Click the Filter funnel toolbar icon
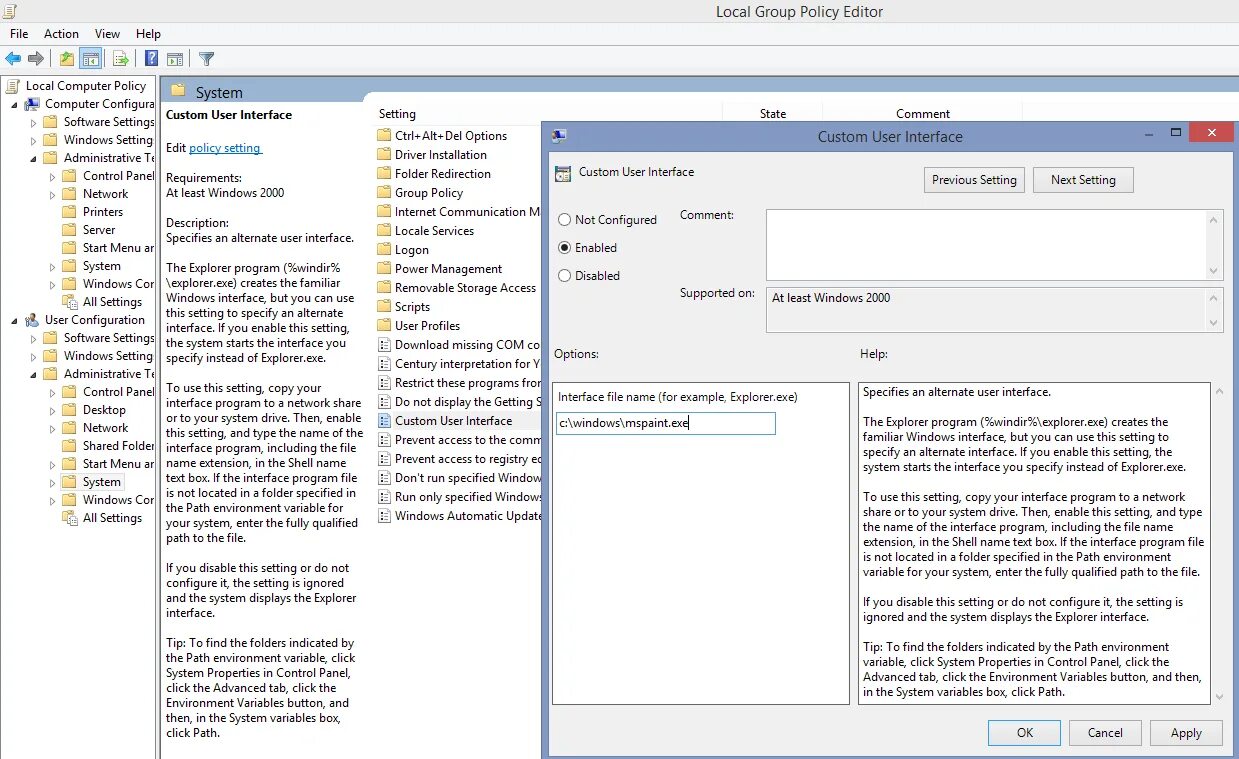 206,59
